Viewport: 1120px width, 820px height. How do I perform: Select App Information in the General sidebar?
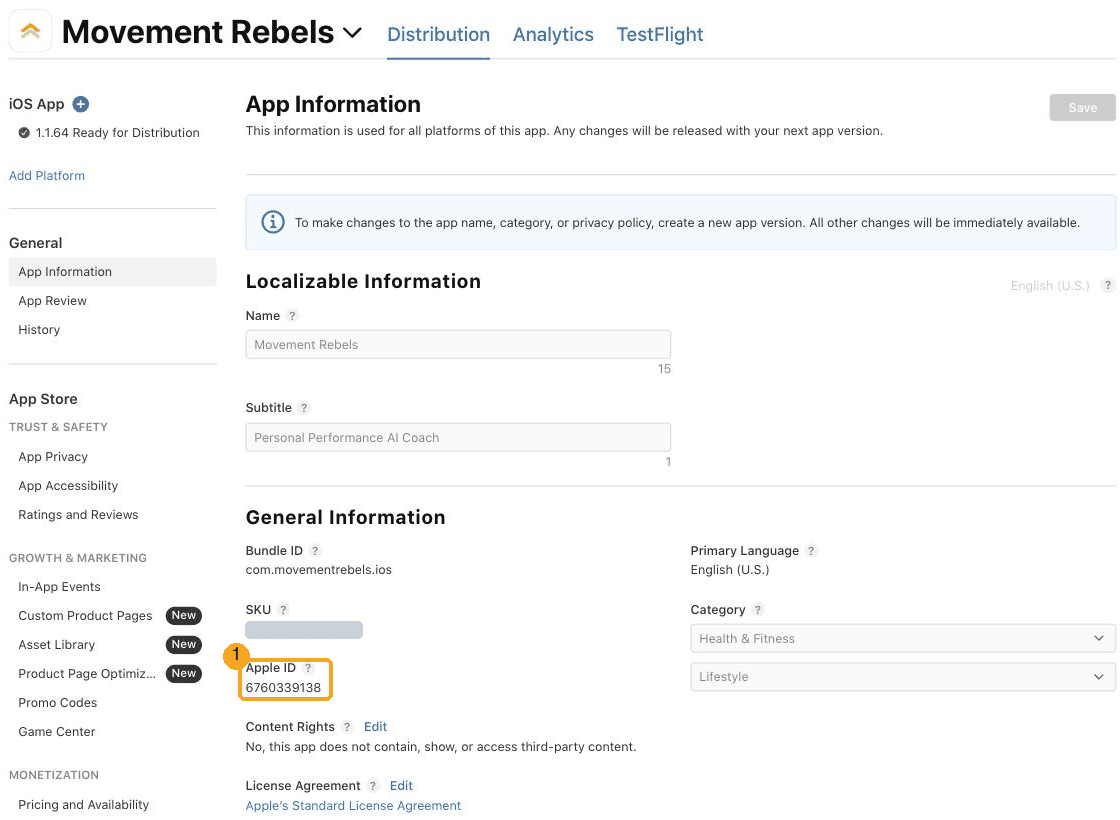pyautogui.click(x=112, y=271)
